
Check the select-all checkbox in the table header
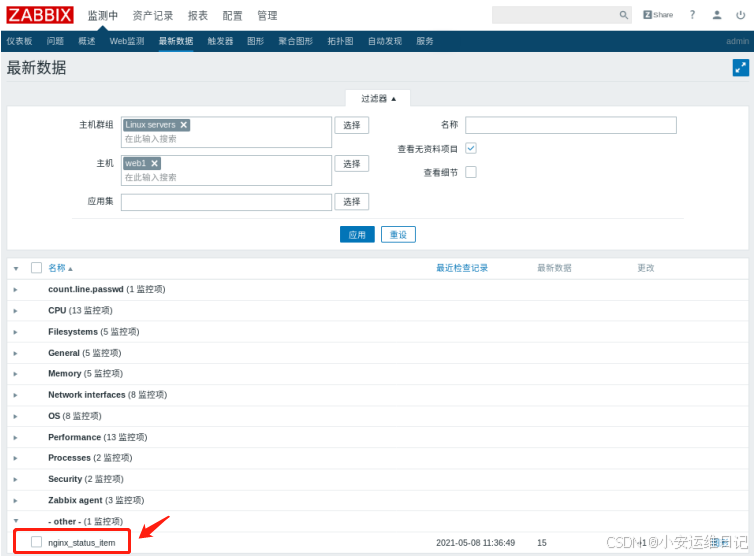(x=36, y=268)
